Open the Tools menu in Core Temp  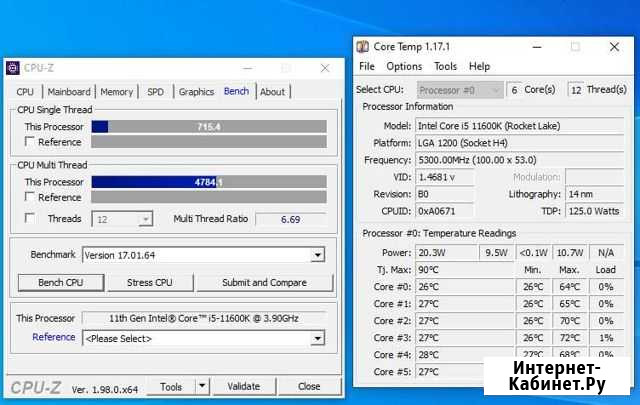coord(445,67)
